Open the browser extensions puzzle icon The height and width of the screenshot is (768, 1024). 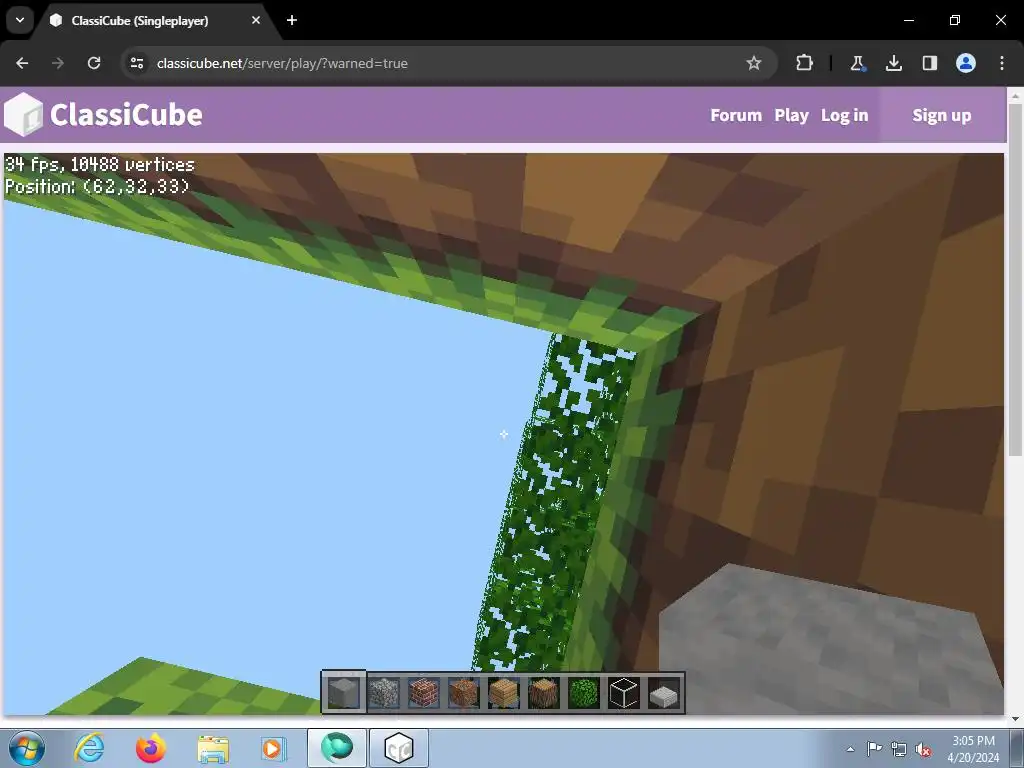click(x=805, y=63)
